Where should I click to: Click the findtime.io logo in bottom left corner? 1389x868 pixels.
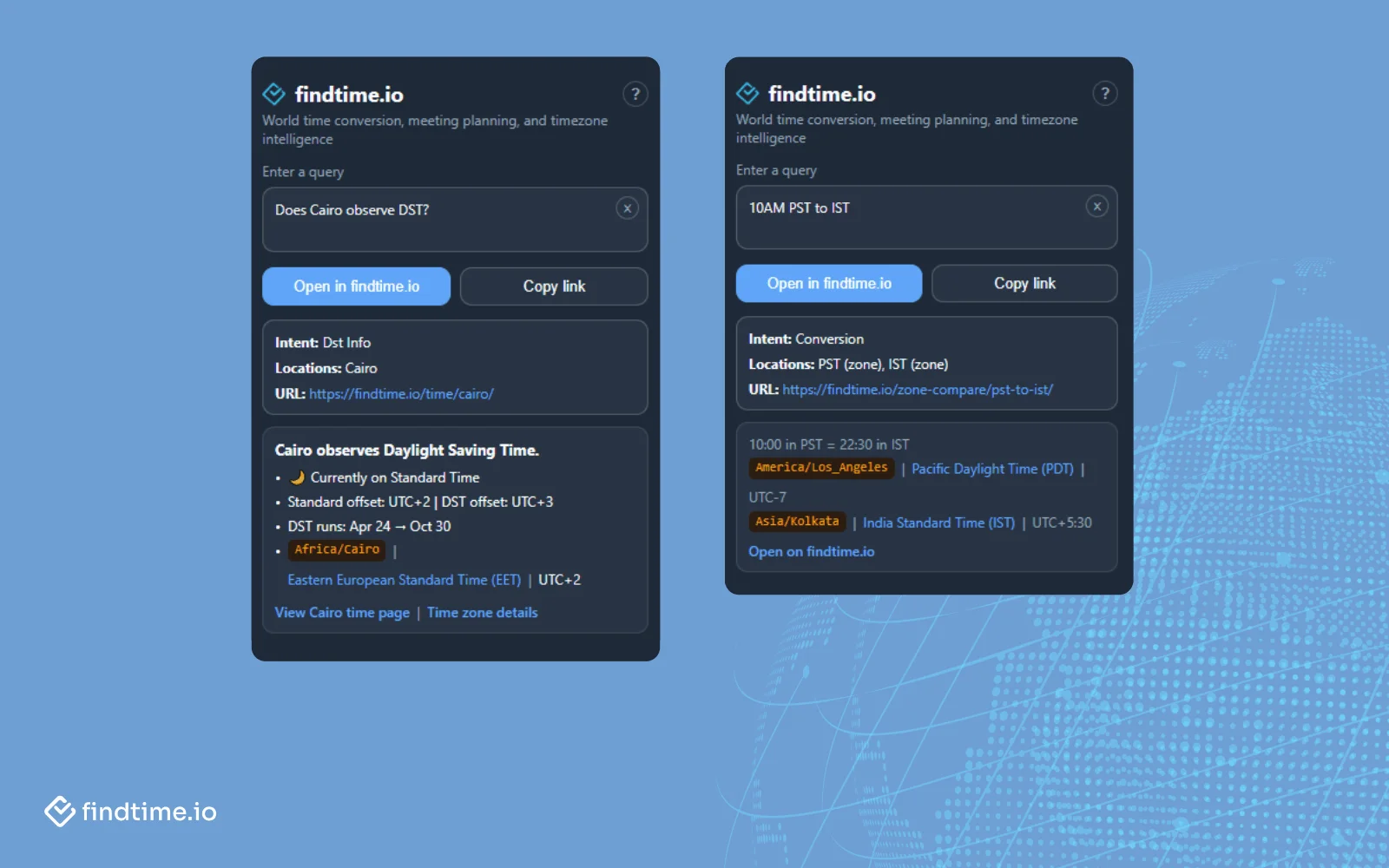[130, 812]
